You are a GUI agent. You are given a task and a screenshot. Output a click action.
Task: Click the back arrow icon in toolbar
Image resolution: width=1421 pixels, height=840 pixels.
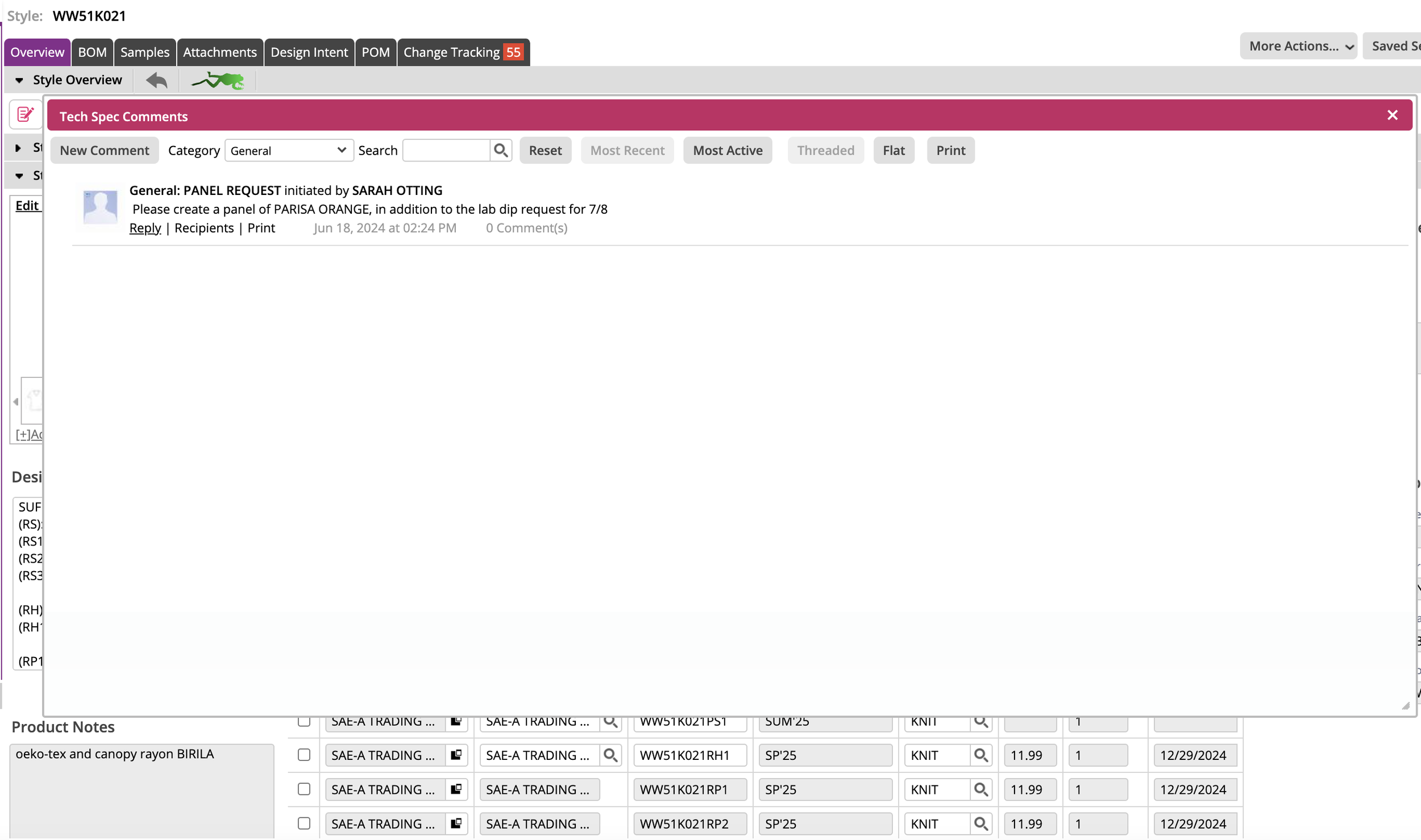[156, 80]
